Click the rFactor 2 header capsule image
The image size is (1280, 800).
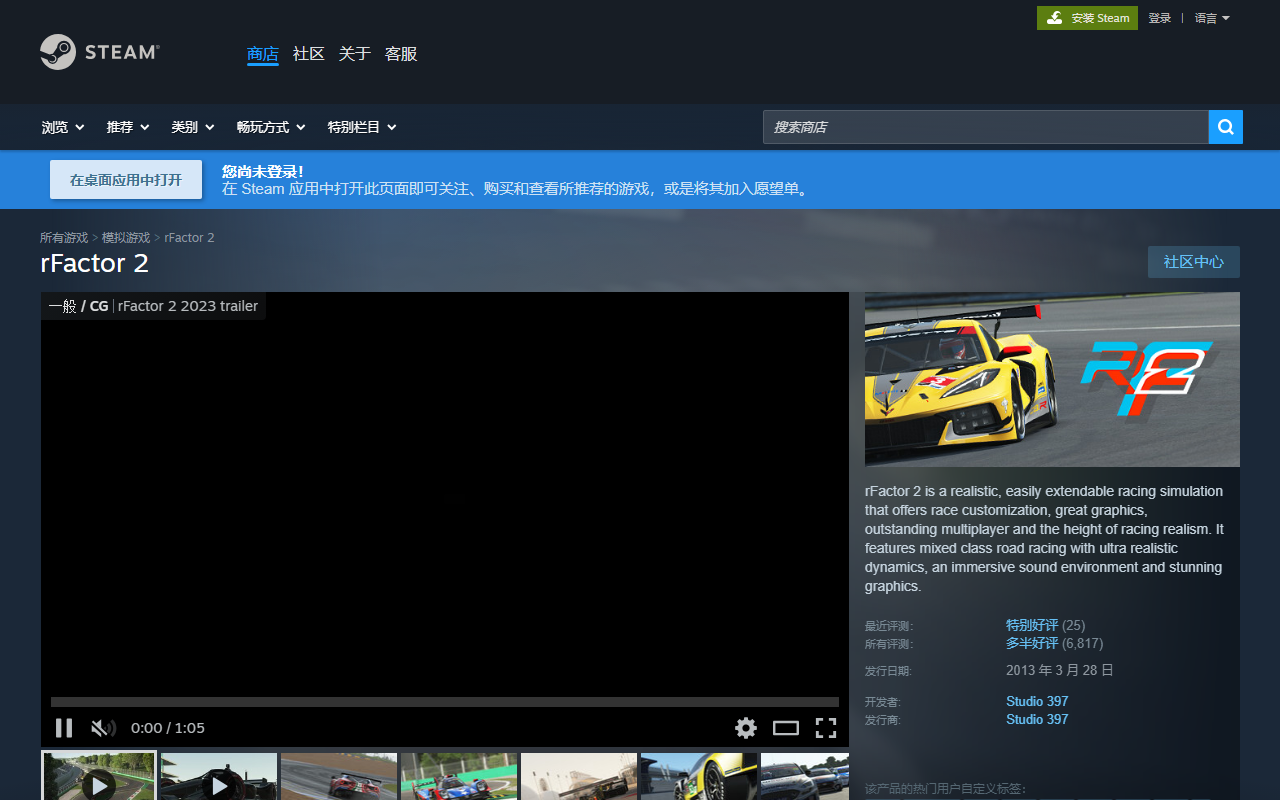[x=1052, y=379]
